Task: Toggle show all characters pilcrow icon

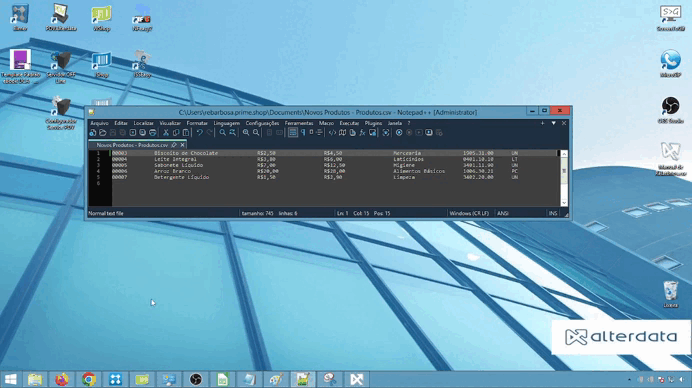Action: 303,132
